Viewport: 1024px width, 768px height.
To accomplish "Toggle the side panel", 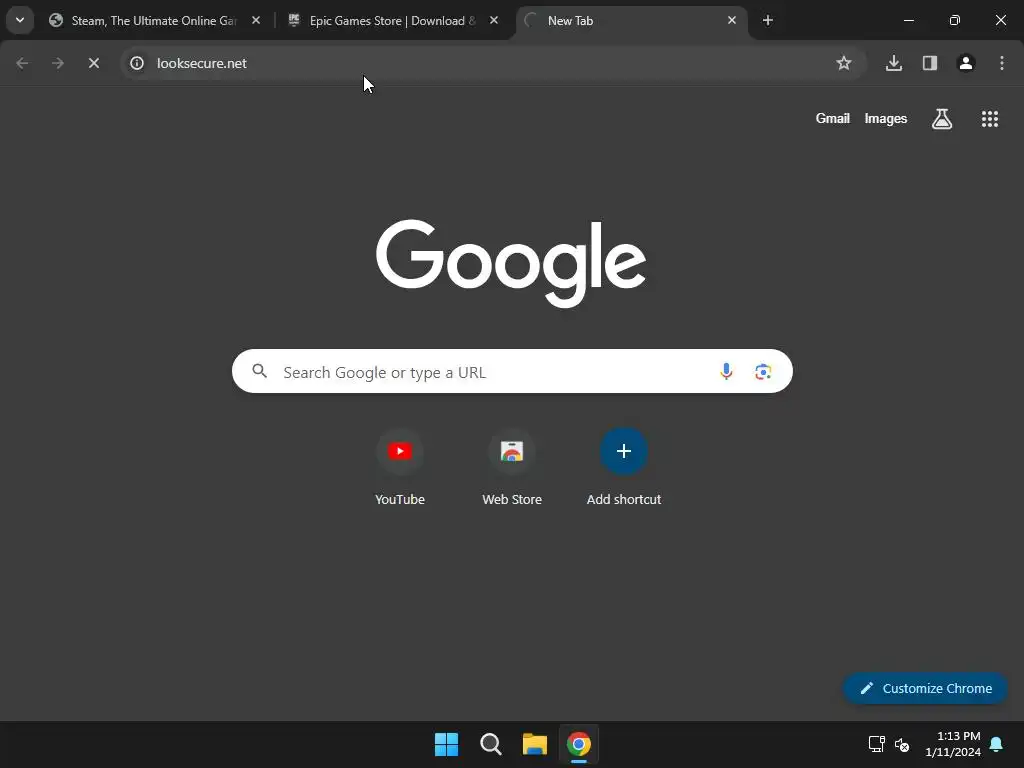I will click(930, 63).
